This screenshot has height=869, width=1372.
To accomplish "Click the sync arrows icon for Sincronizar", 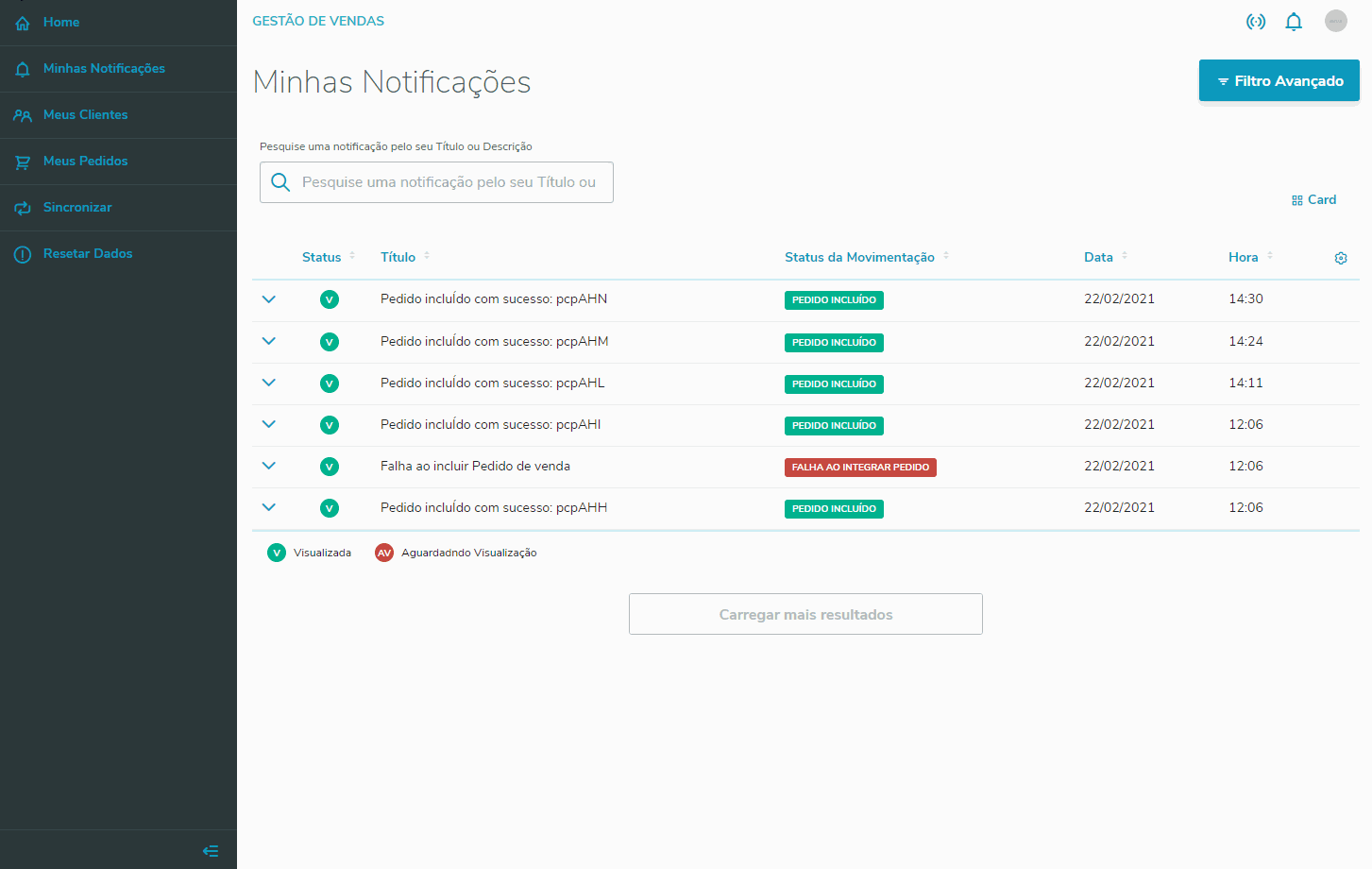I will [23, 208].
